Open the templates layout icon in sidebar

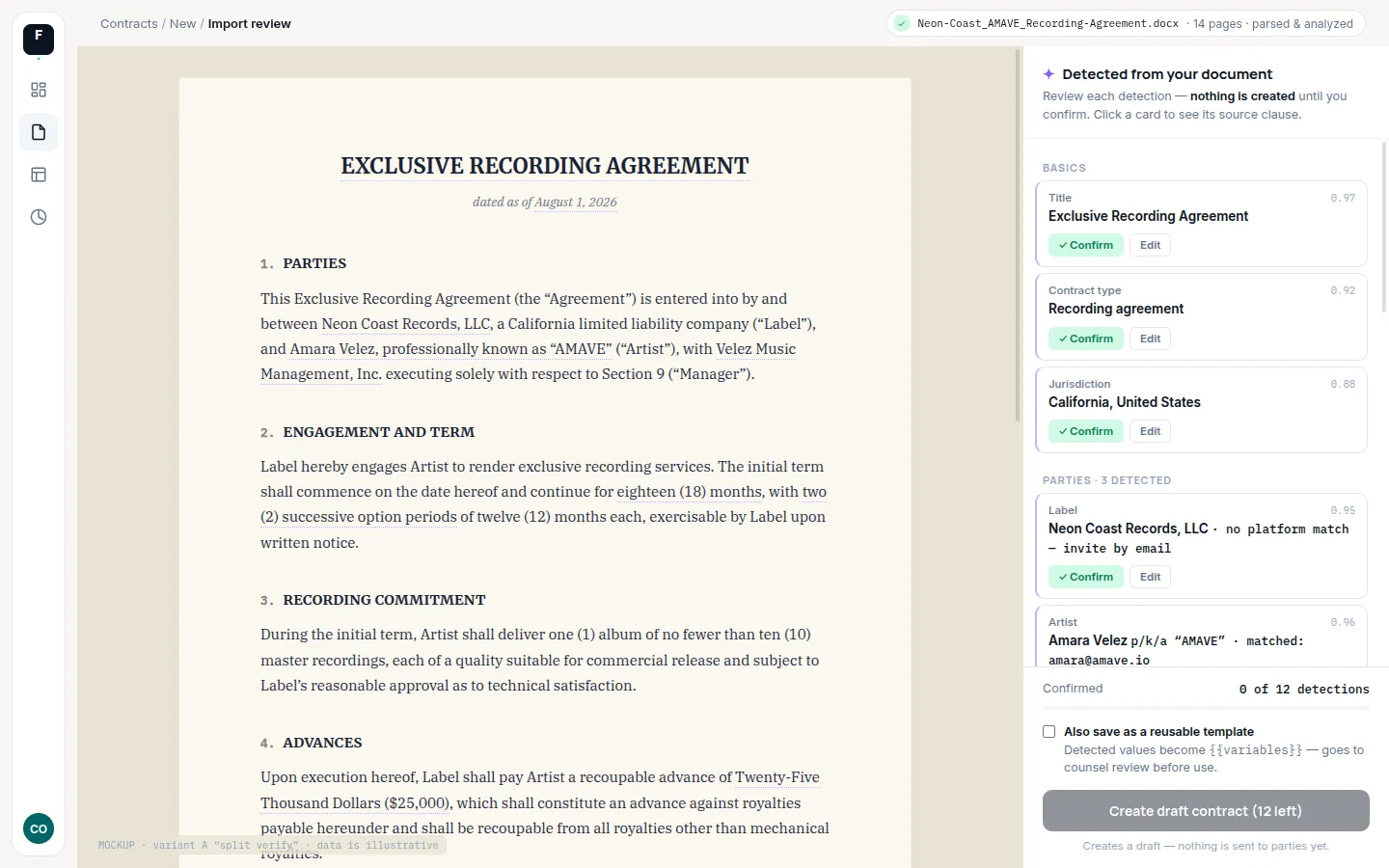coord(39,175)
